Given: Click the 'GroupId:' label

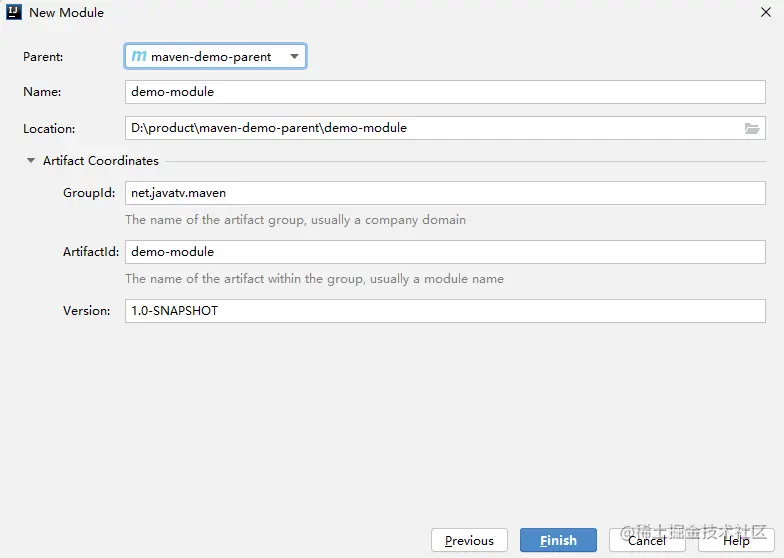Looking at the screenshot, I should [89, 192].
